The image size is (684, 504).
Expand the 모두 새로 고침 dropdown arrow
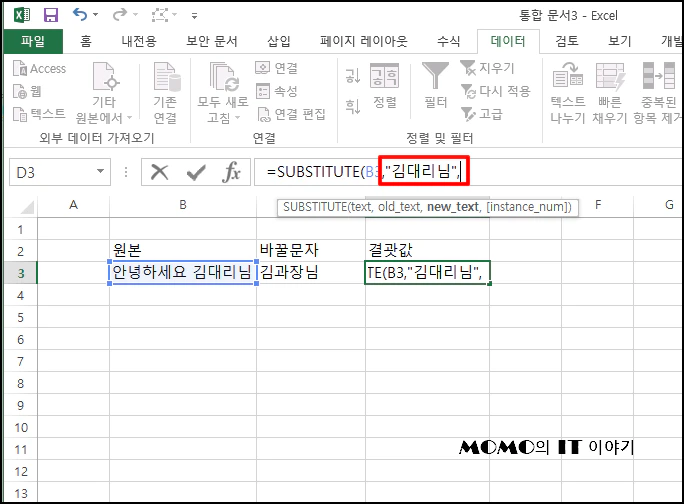[238, 118]
